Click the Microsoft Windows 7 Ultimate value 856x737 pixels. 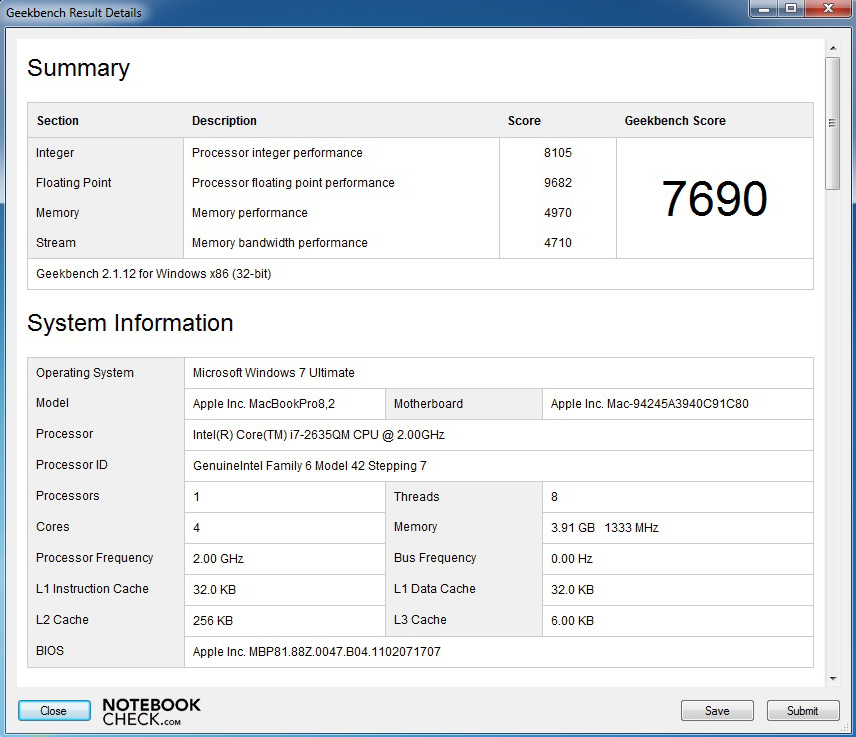coord(273,373)
